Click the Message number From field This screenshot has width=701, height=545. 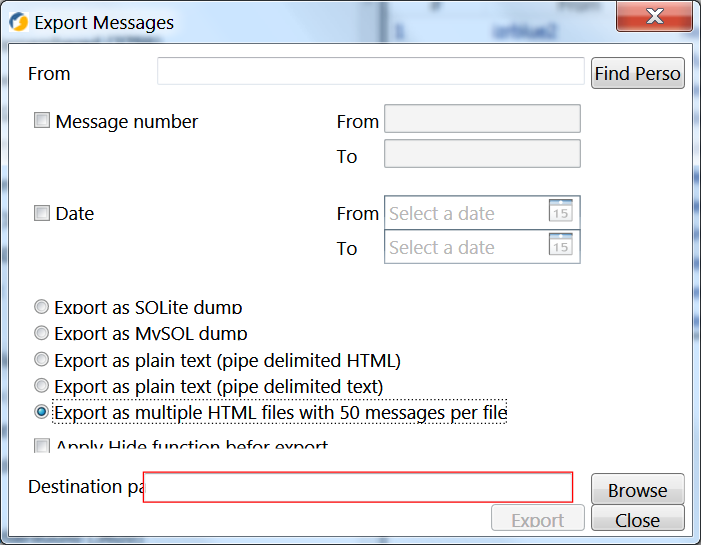pyautogui.click(x=482, y=119)
